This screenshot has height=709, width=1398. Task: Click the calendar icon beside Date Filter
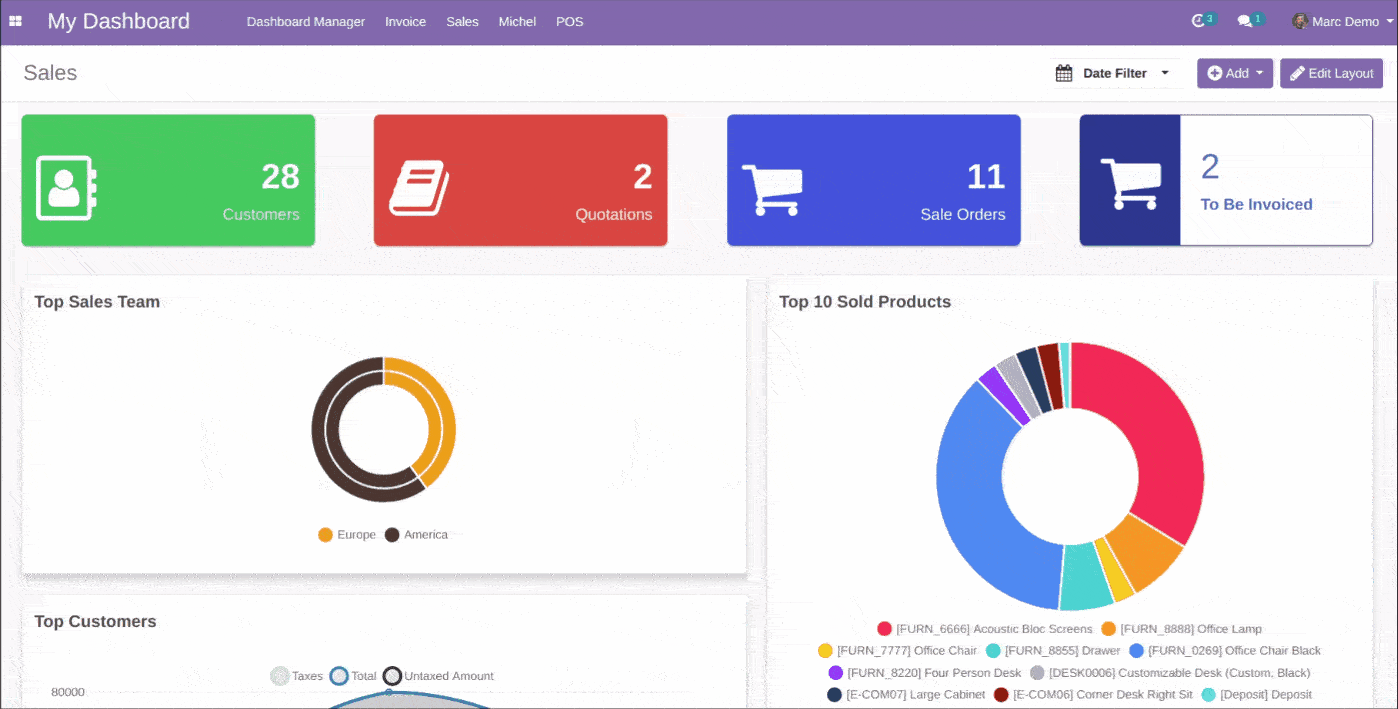coord(1064,73)
